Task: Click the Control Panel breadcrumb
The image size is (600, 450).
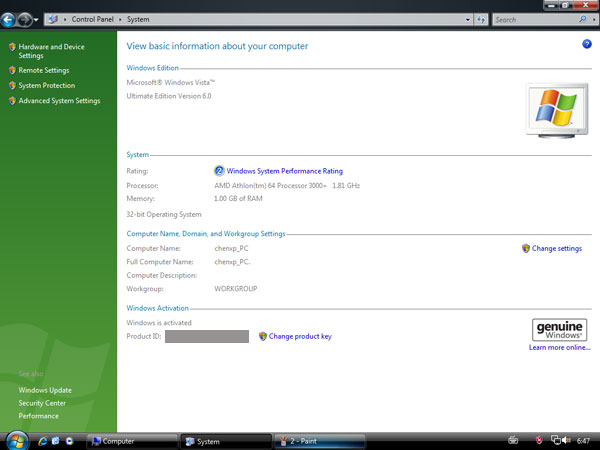Action: [92, 20]
